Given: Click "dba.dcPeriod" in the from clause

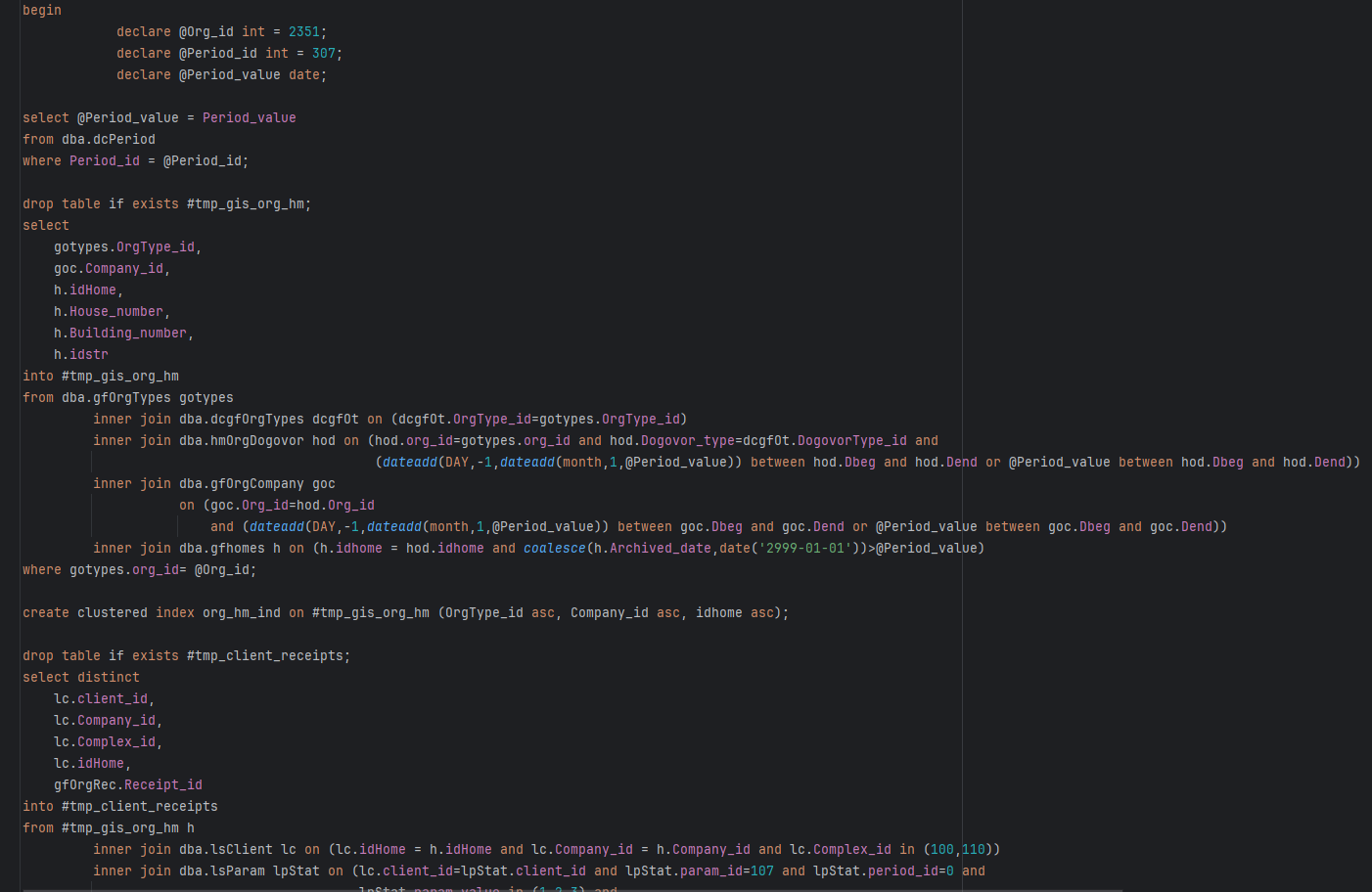Looking at the screenshot, I should (x=109, y=140).
